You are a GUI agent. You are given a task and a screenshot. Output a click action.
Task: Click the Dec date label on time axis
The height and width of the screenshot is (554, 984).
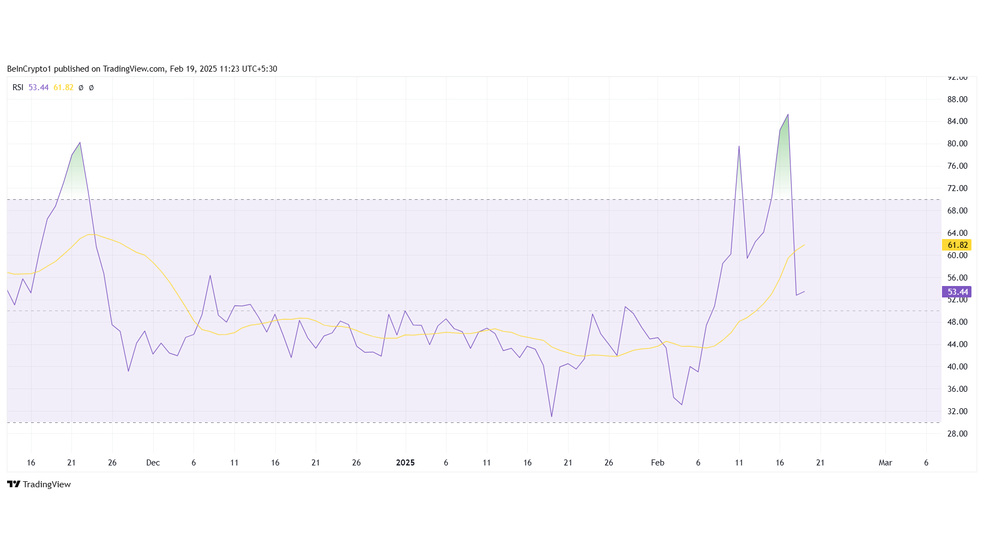click(x=152, y=463)
